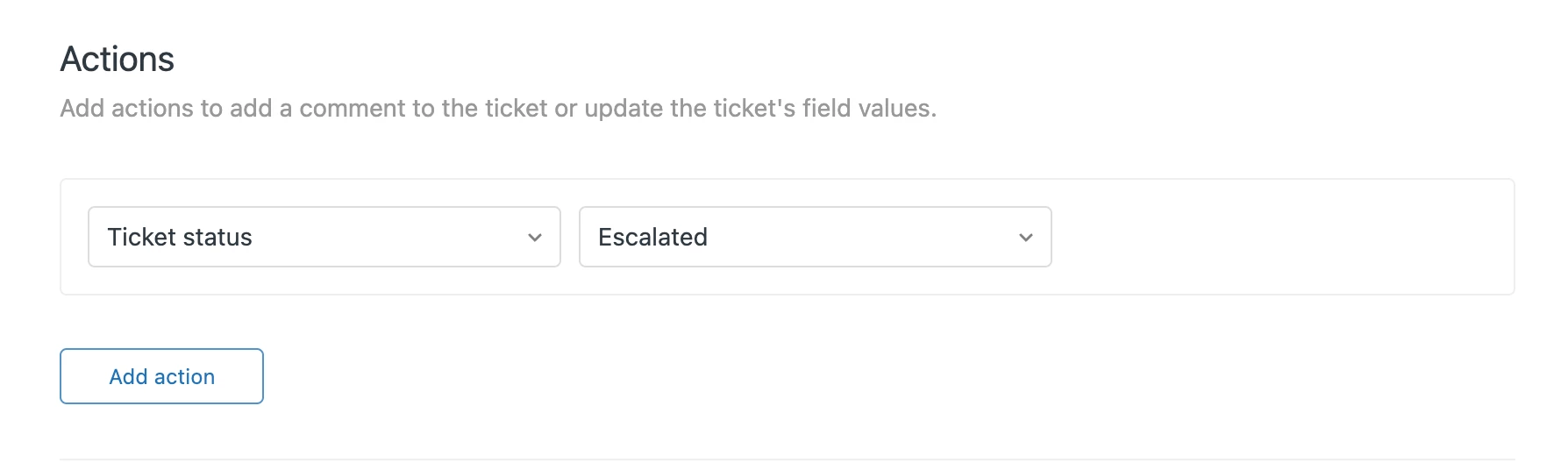Click the 'Ticket status' label text

tap(180, 237)
